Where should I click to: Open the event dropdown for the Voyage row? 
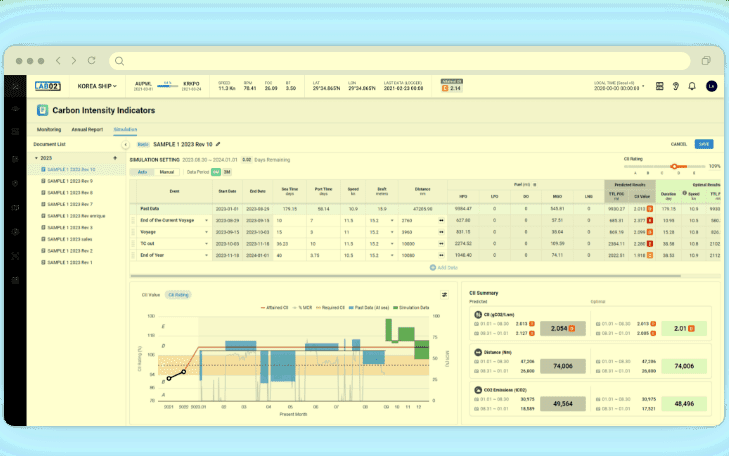[206, 231]
